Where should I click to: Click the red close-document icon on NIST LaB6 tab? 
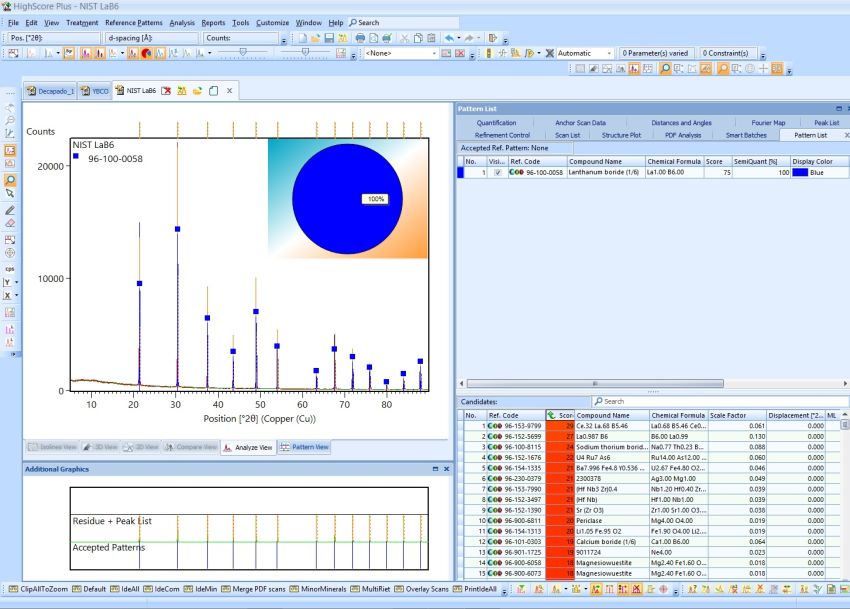pyautogui.click(x=166, y=91)
